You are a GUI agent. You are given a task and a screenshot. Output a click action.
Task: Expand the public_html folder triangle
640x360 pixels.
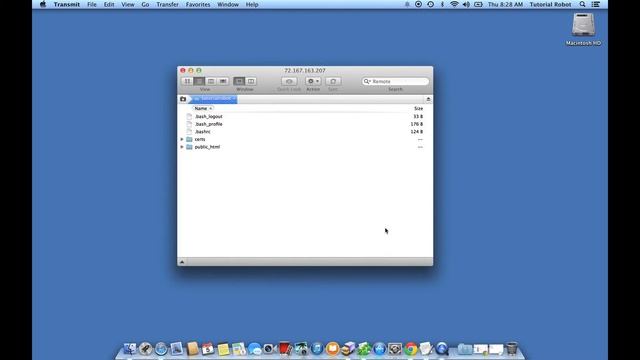coord(182,147)
